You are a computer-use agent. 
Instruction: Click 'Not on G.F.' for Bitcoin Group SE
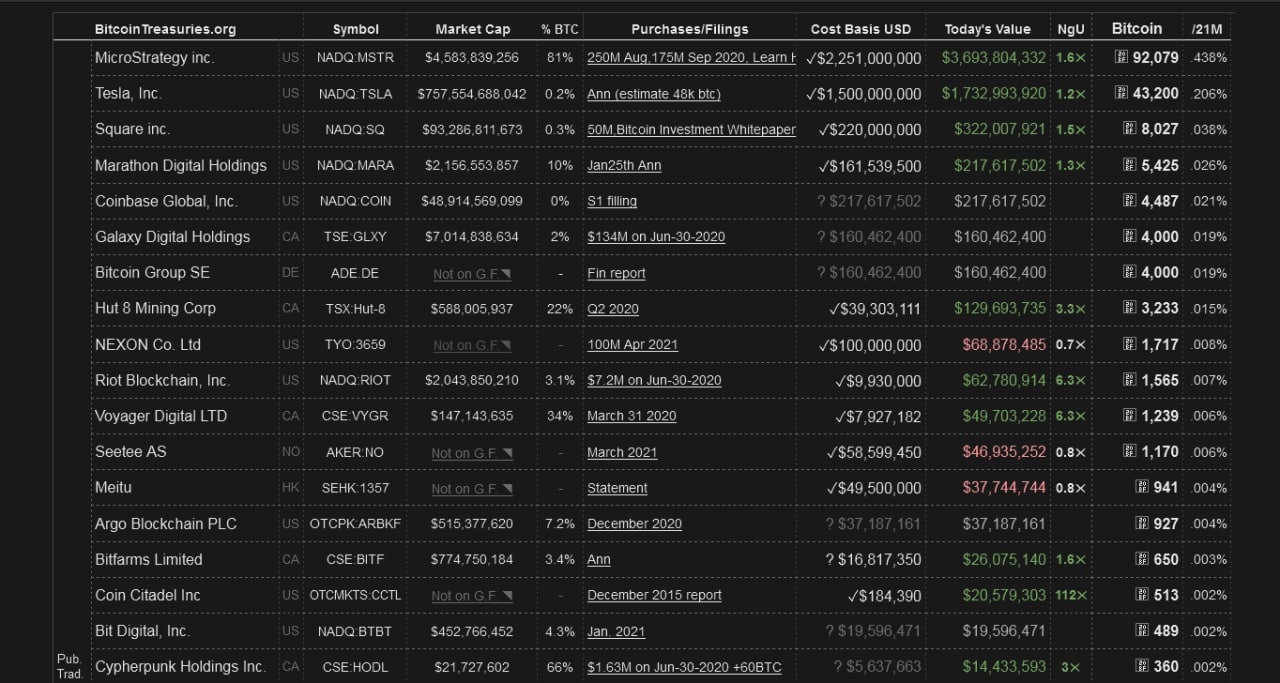[x=472, y=274]
